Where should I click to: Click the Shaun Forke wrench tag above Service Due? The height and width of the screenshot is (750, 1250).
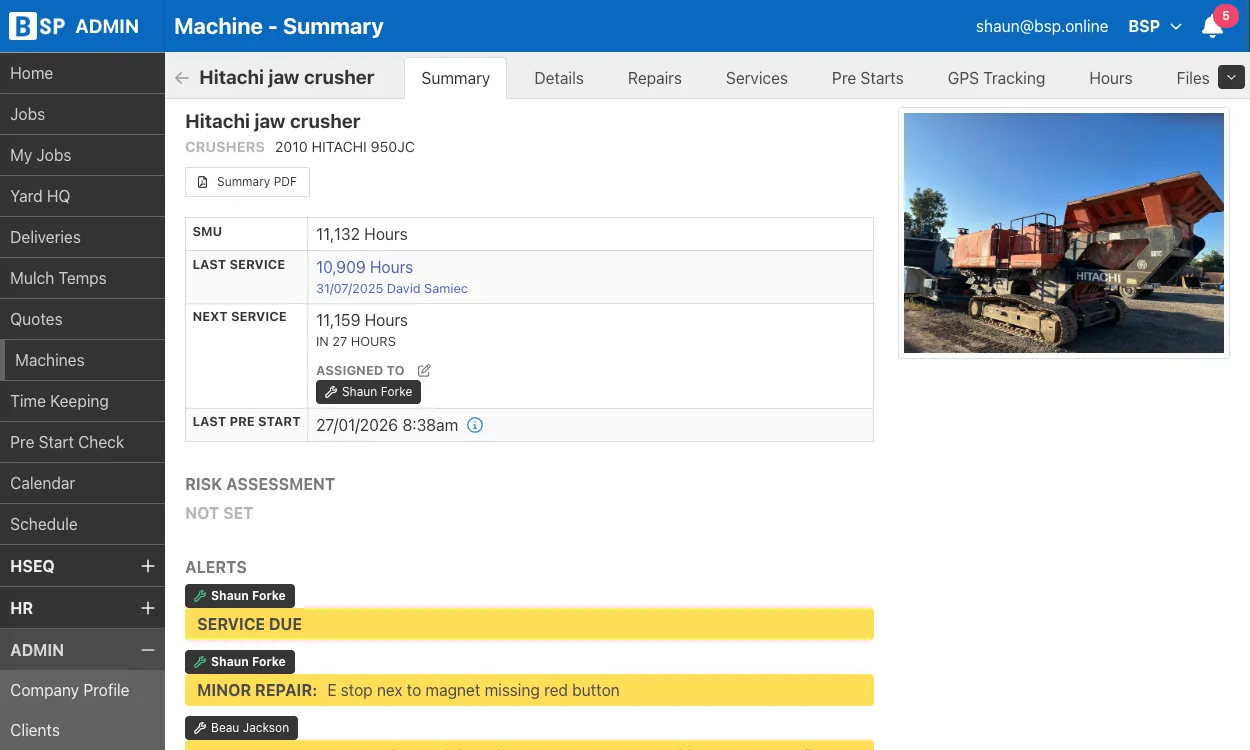(240, 596)
